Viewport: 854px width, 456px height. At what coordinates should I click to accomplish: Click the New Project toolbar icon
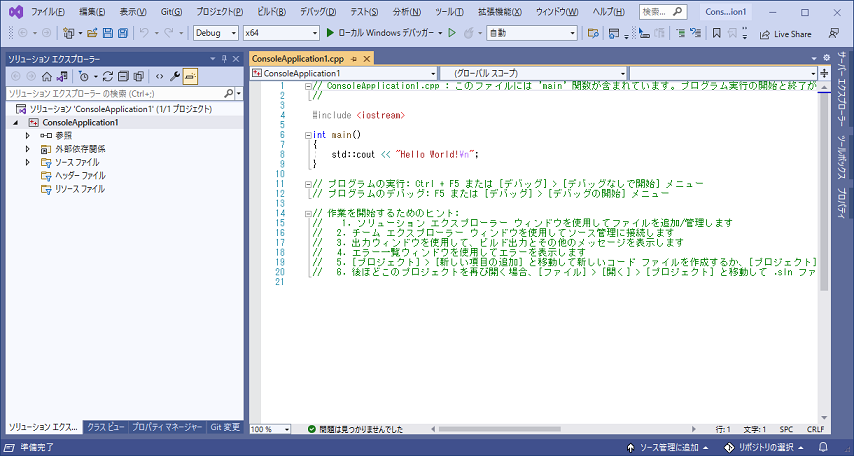point(69,33)
